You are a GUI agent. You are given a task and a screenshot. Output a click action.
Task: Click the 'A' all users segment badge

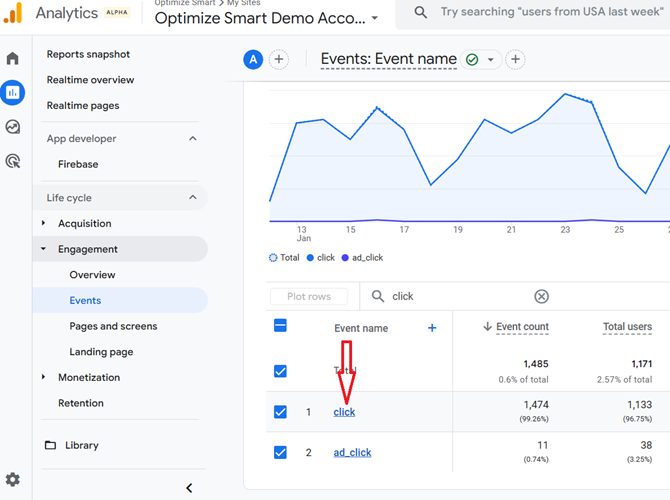[253, 59]
